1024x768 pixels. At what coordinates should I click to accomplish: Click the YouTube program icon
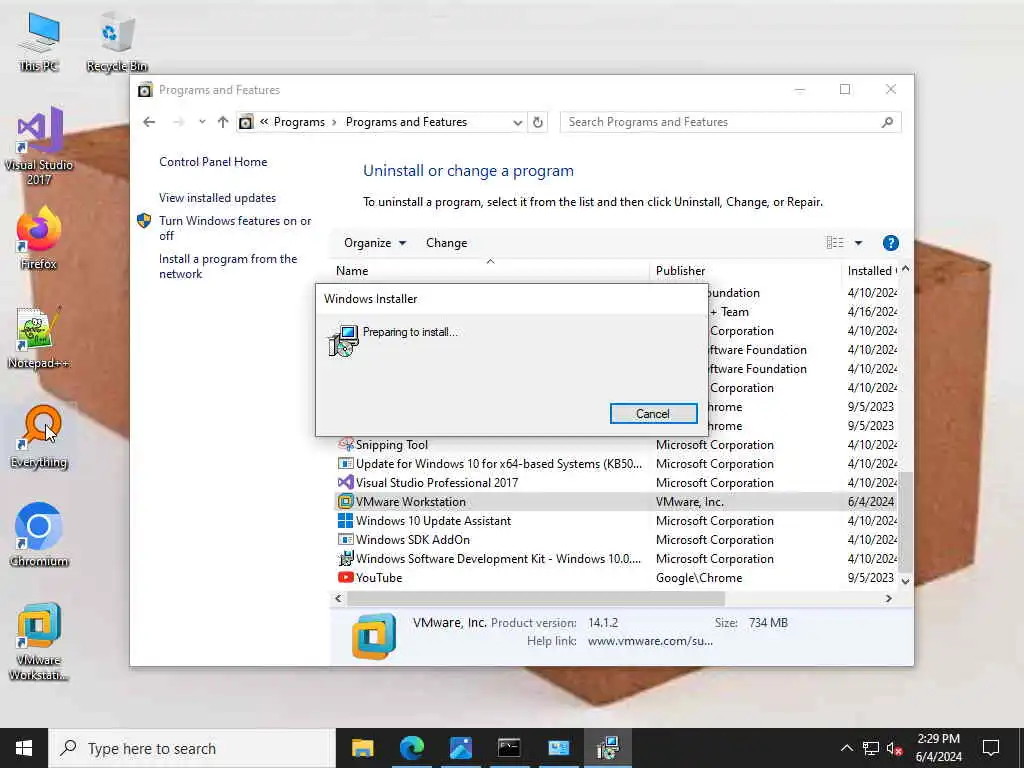pos(345,578)
